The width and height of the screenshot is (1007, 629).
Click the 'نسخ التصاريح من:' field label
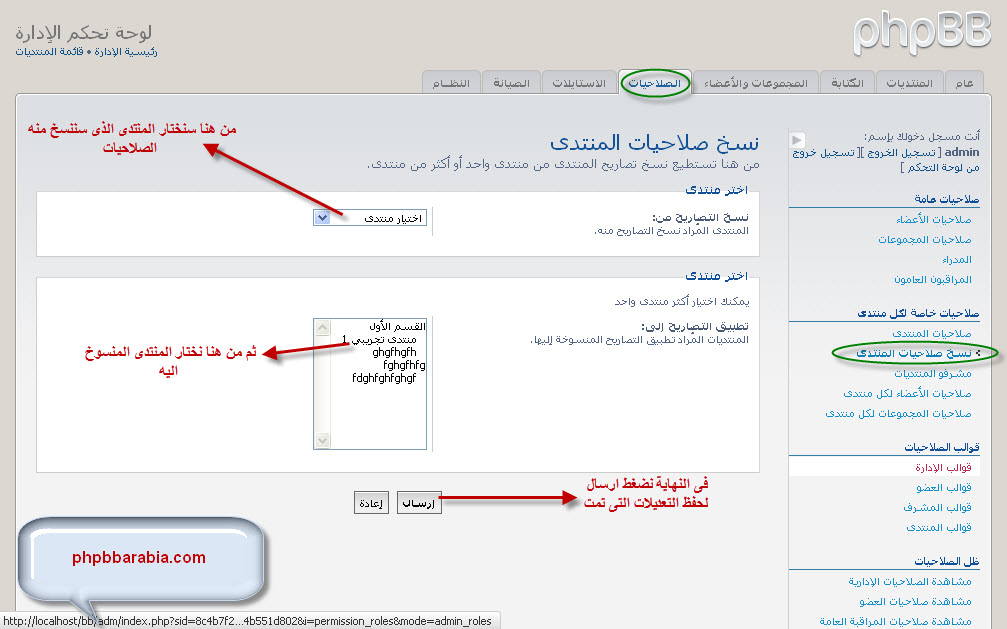(700, 217)
